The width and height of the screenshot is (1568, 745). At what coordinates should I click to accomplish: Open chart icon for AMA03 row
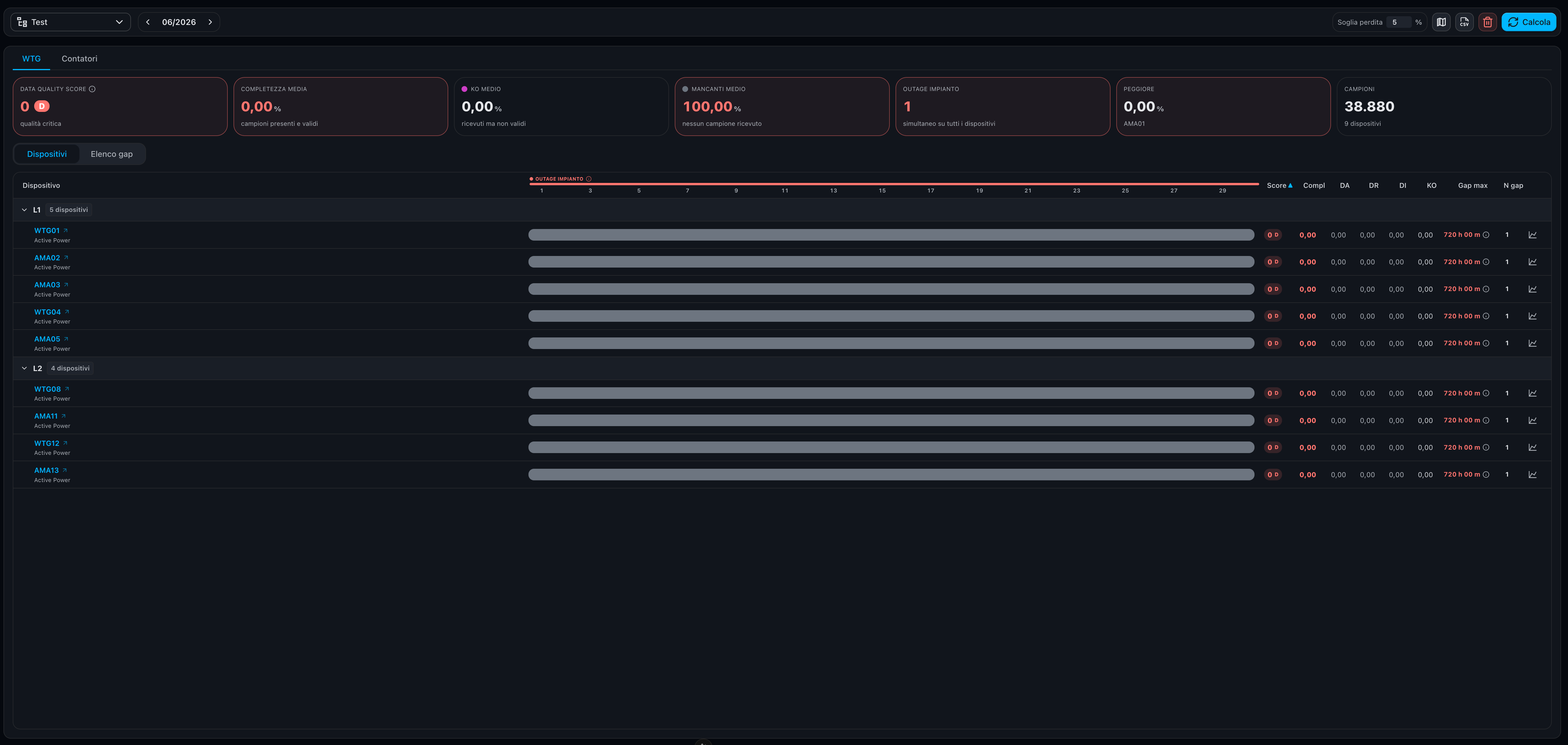point(1532,289)
